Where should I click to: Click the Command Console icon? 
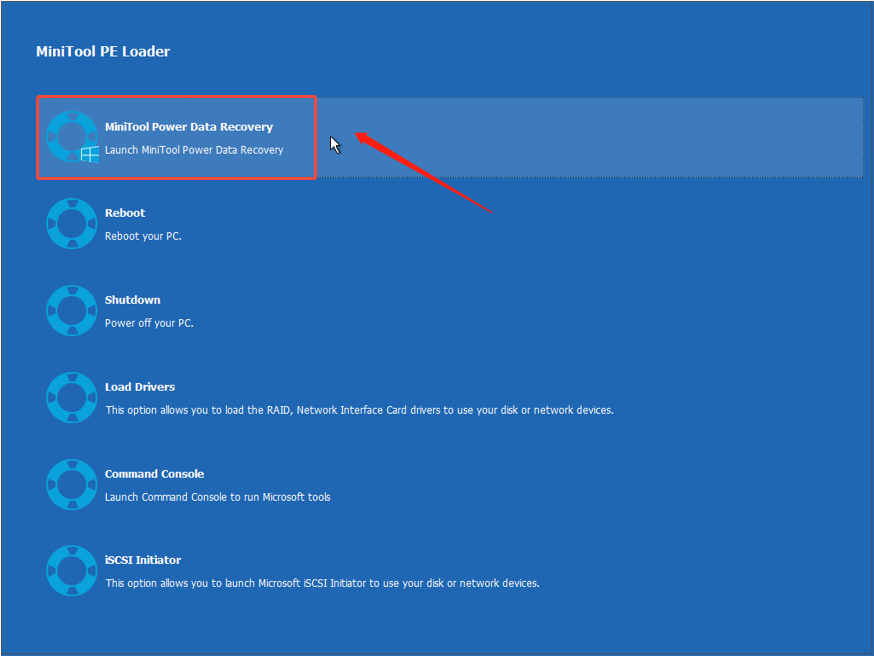click(x=71, y=484)
